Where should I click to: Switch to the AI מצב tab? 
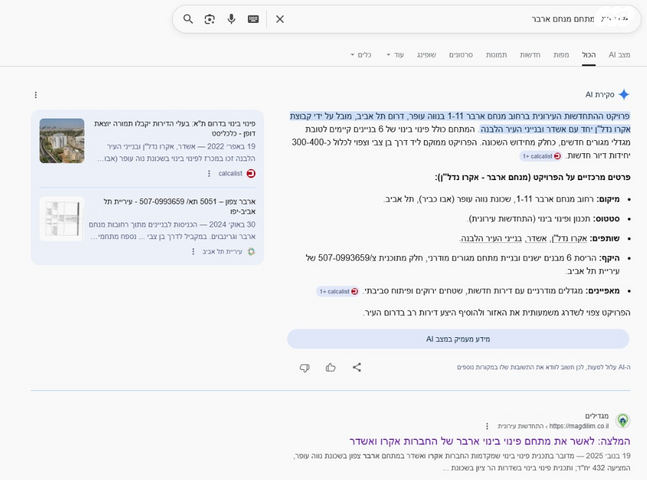619,54
